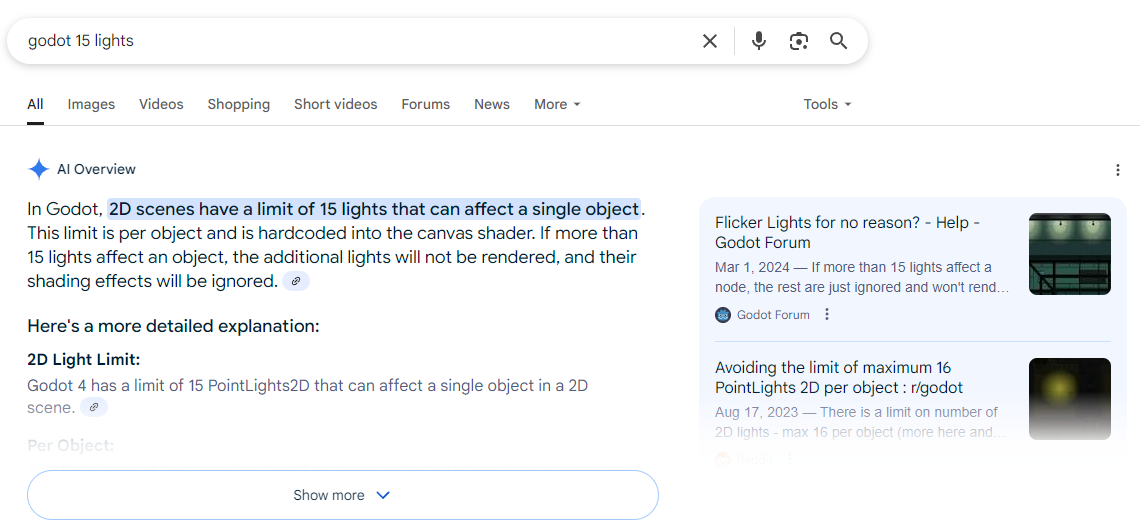Click the '2D Light Limit:' heading
This screenshot has height=531, width=1140.
click(x=84, y=360)
